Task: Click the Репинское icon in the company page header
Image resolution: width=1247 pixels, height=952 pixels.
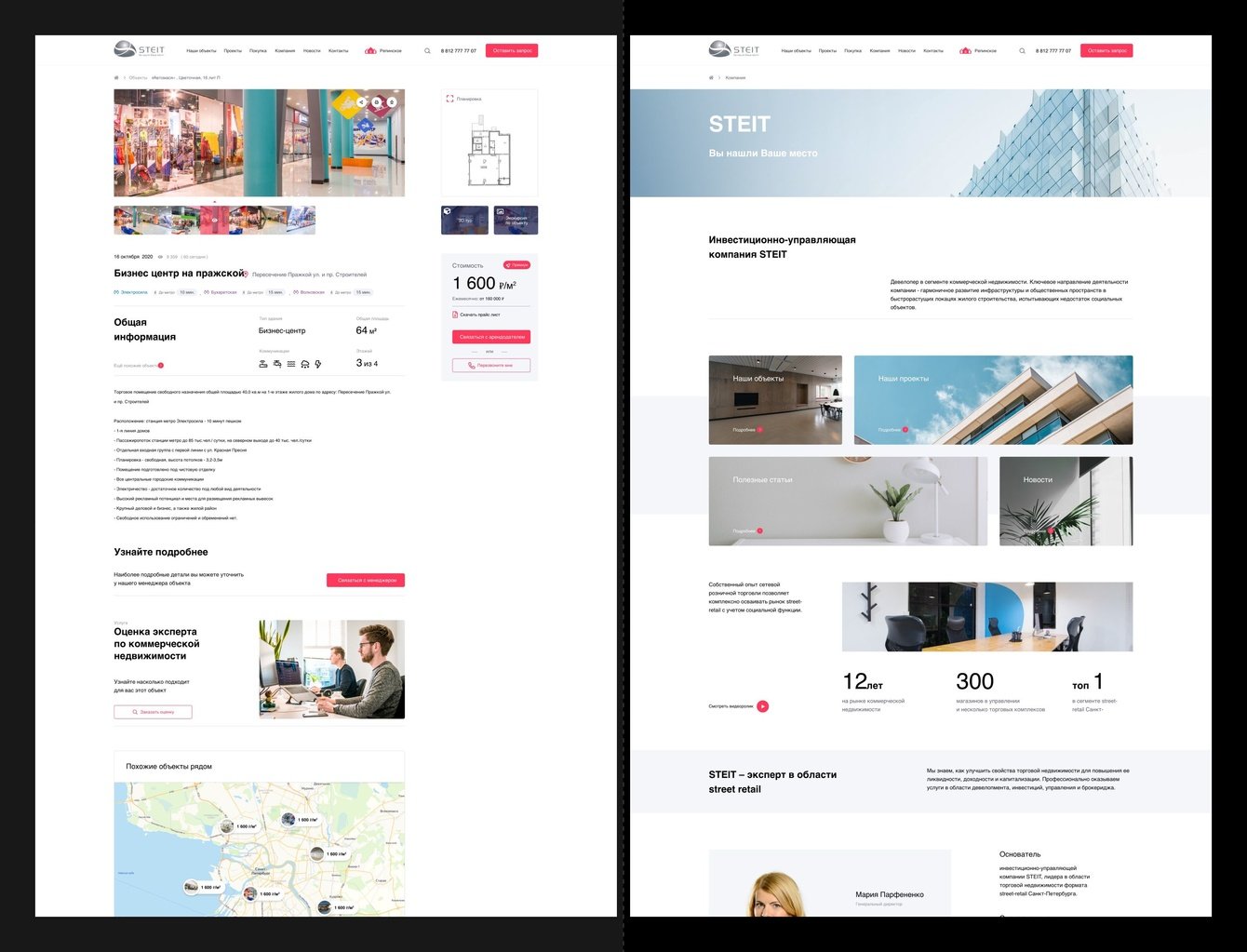Action: click(965, 51)
